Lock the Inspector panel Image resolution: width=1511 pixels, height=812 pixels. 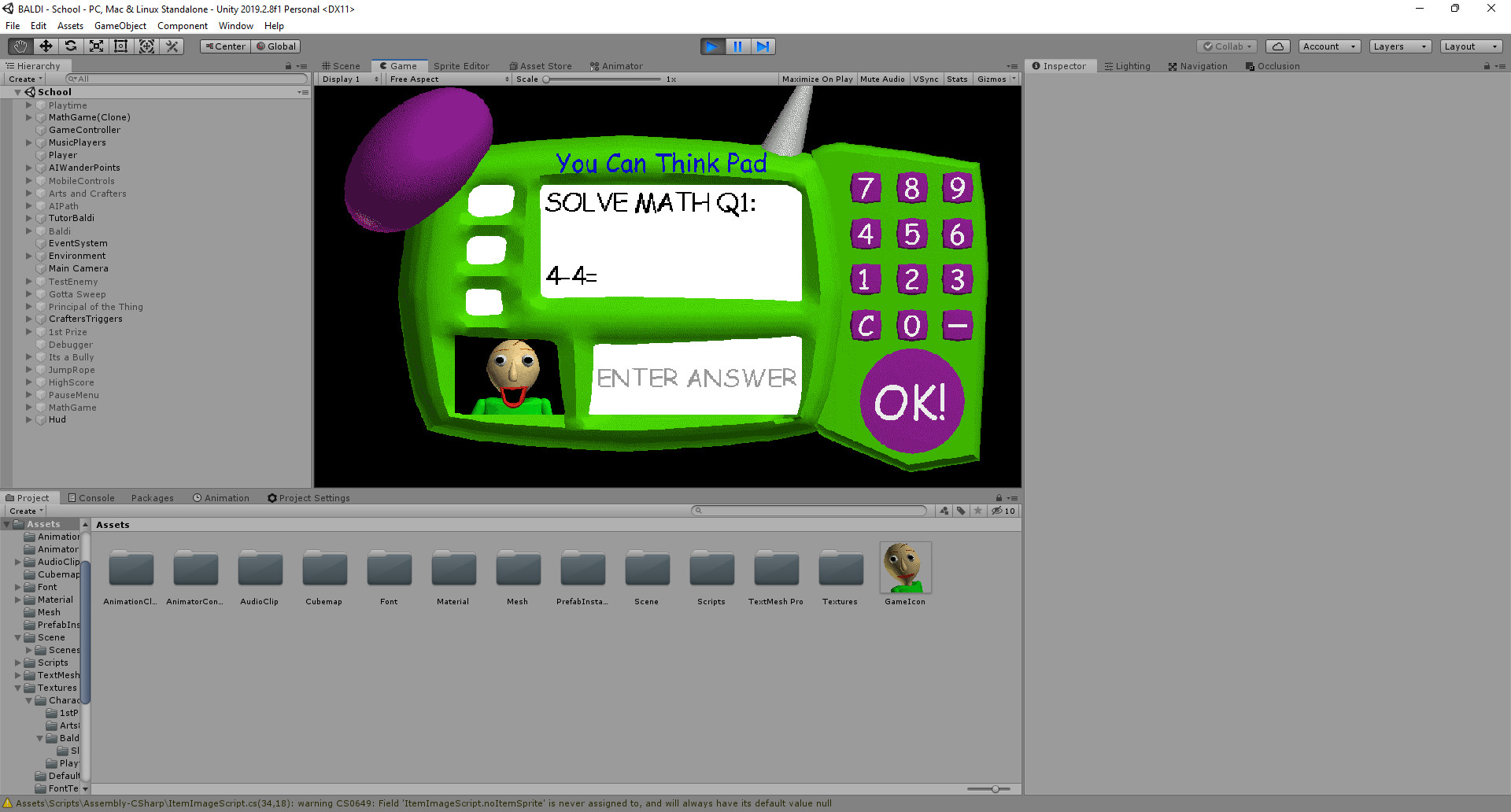tap(1487, 66)
